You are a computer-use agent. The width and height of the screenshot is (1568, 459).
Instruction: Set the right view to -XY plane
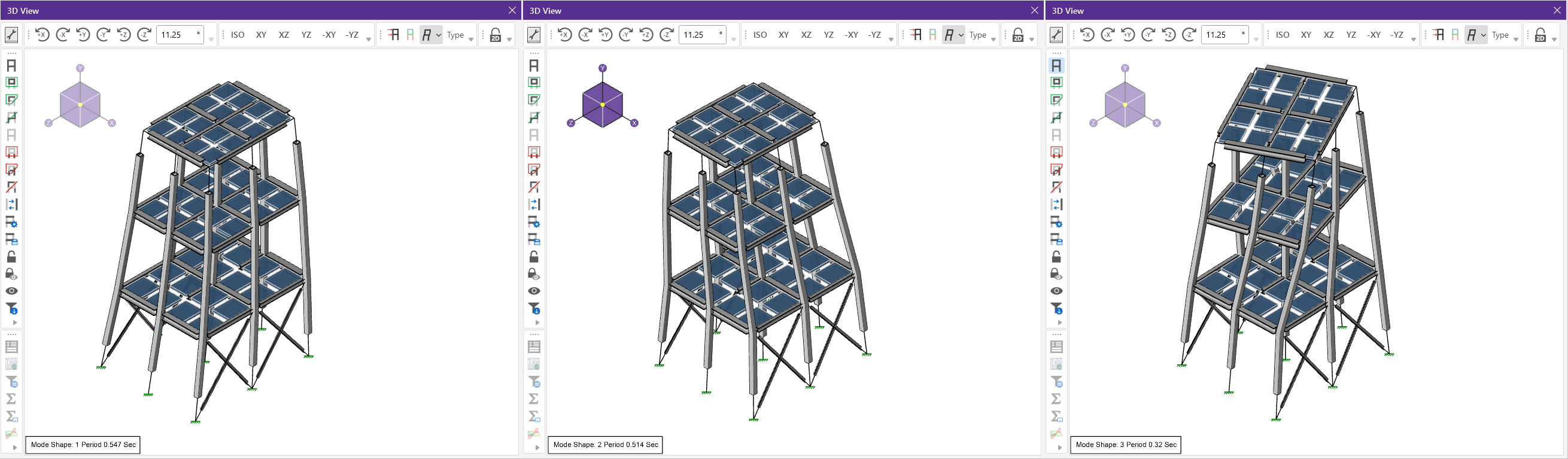1374,35
